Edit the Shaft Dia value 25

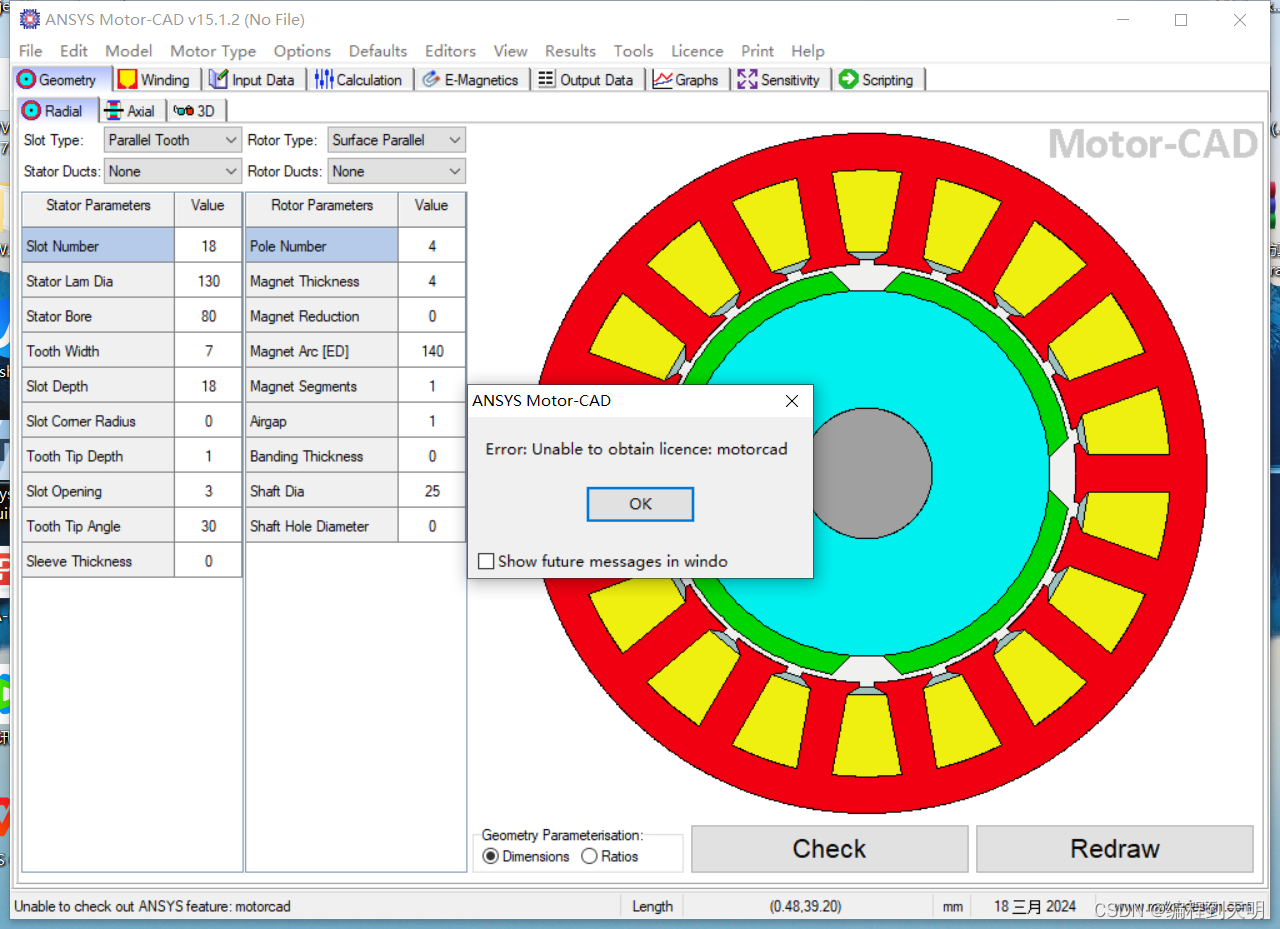pyautogui.click(x=432, y=491)
